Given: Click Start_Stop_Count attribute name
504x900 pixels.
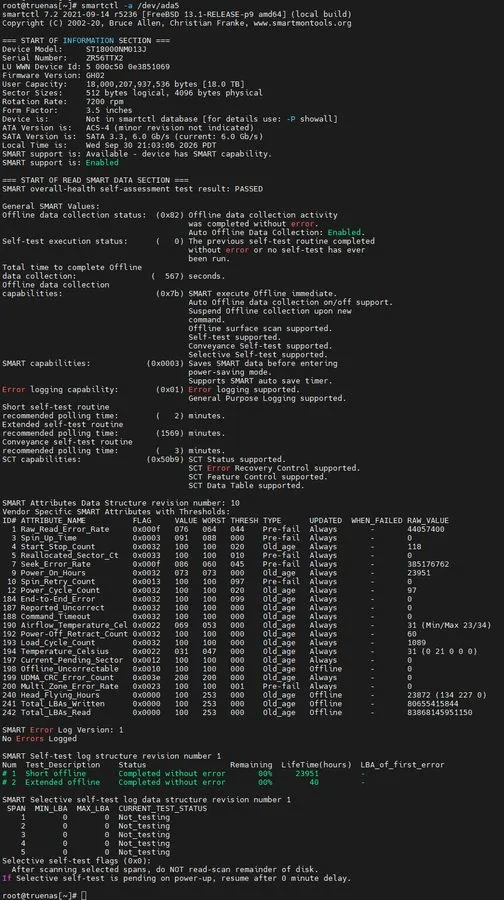Looking at the screenshot, I should click(x=58, y=546).
